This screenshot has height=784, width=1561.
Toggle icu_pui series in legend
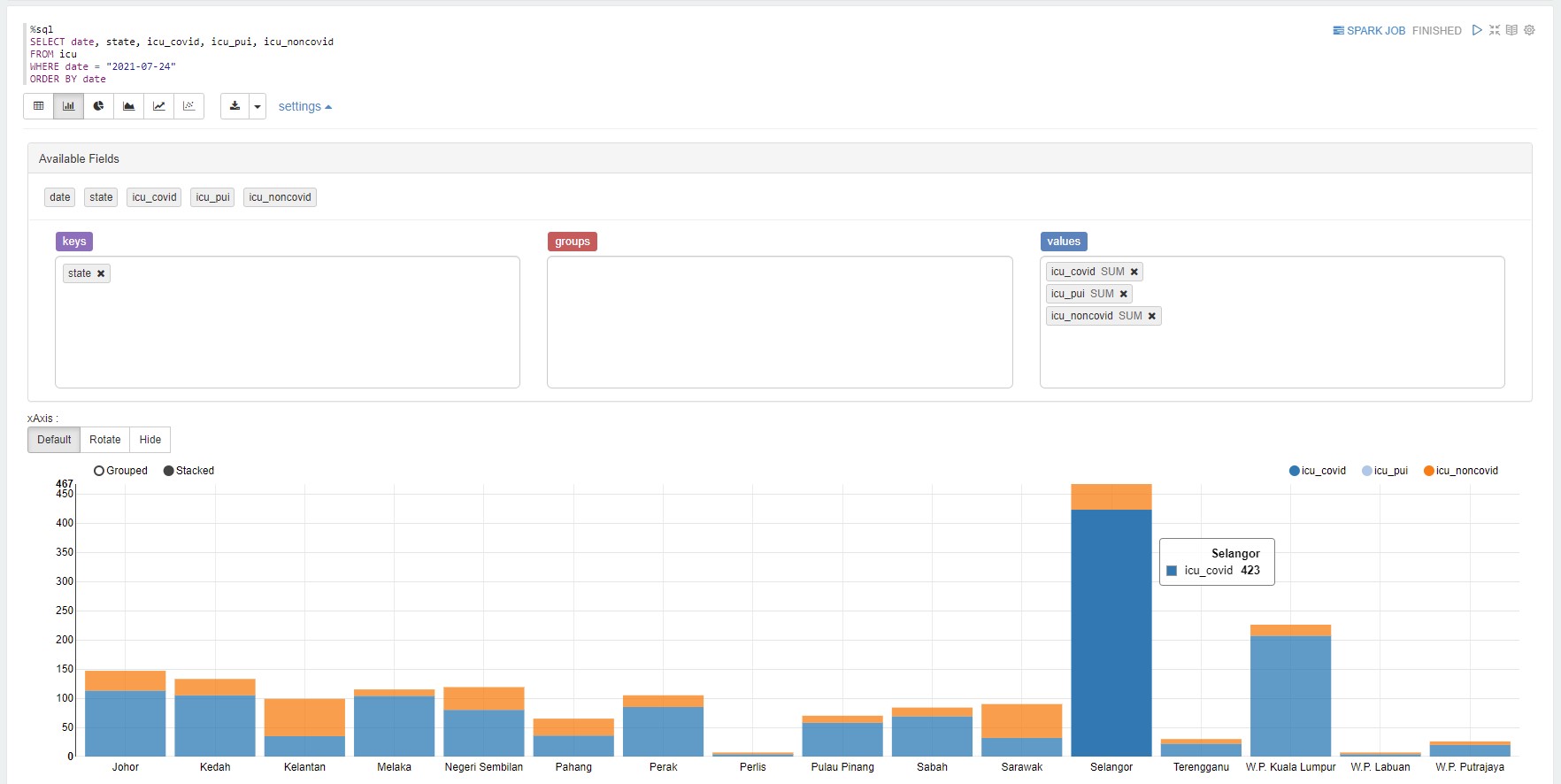pyautogui.click(x=1384, y=471)
